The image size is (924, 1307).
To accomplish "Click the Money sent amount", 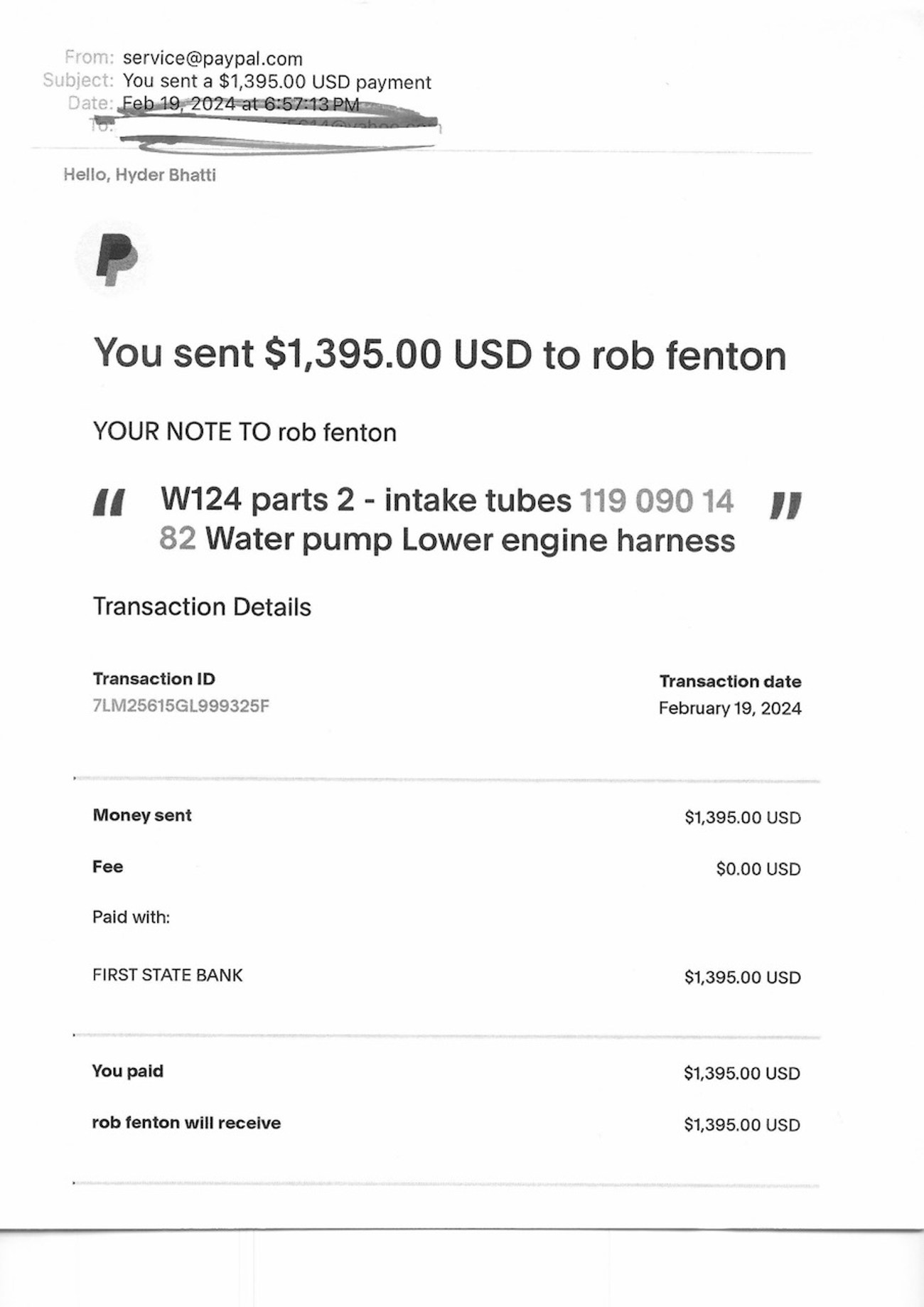I will point(742,818).
